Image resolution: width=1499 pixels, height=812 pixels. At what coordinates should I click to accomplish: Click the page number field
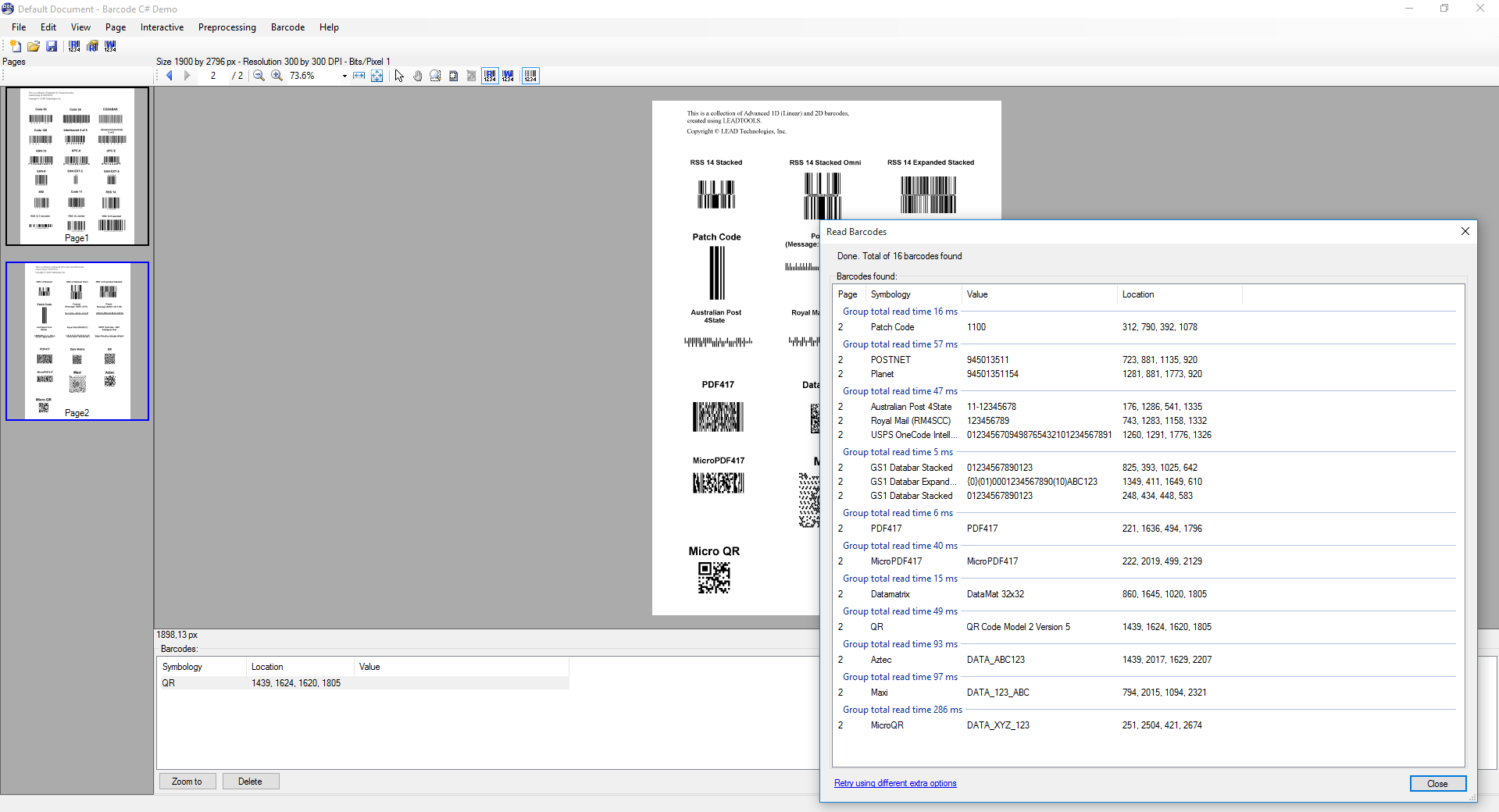(212, 76)
